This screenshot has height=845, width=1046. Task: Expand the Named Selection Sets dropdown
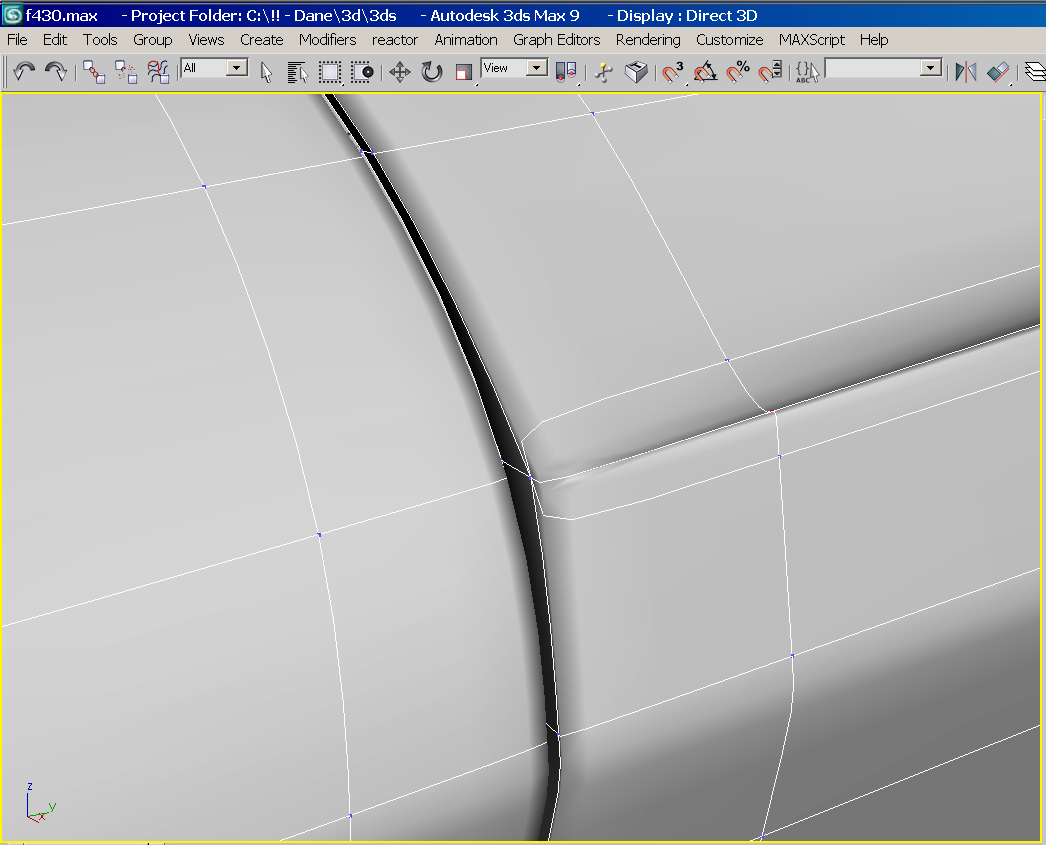931,68
